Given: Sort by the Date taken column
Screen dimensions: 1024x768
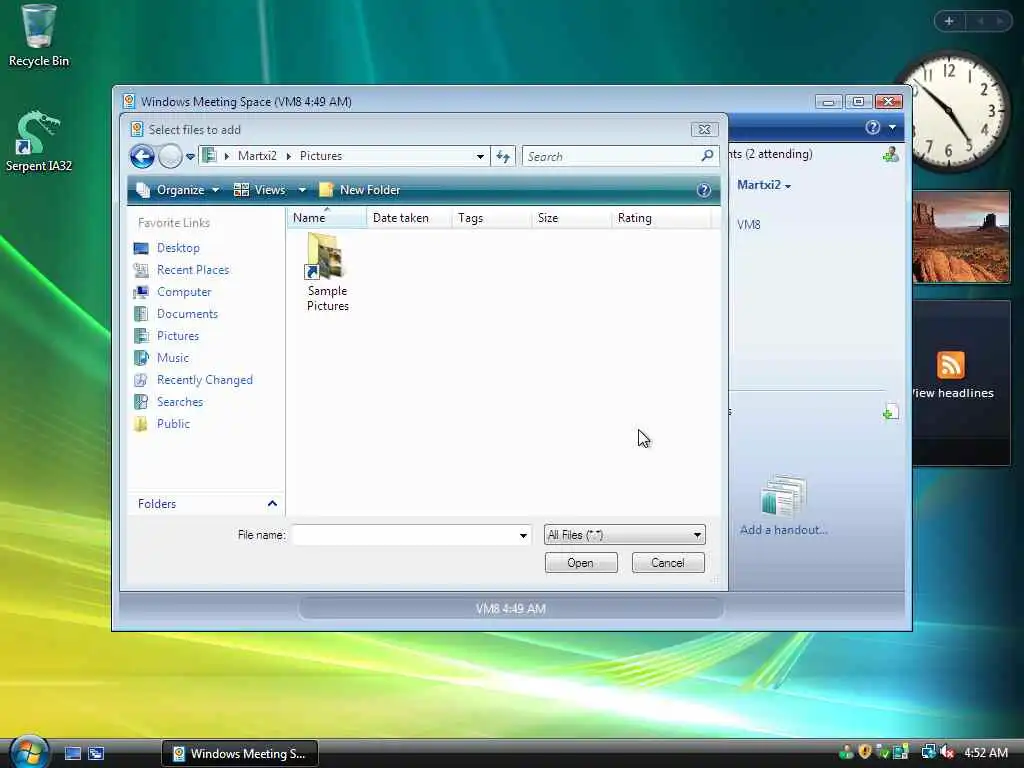Looking at the screenshot, I should tap(409, 218).
